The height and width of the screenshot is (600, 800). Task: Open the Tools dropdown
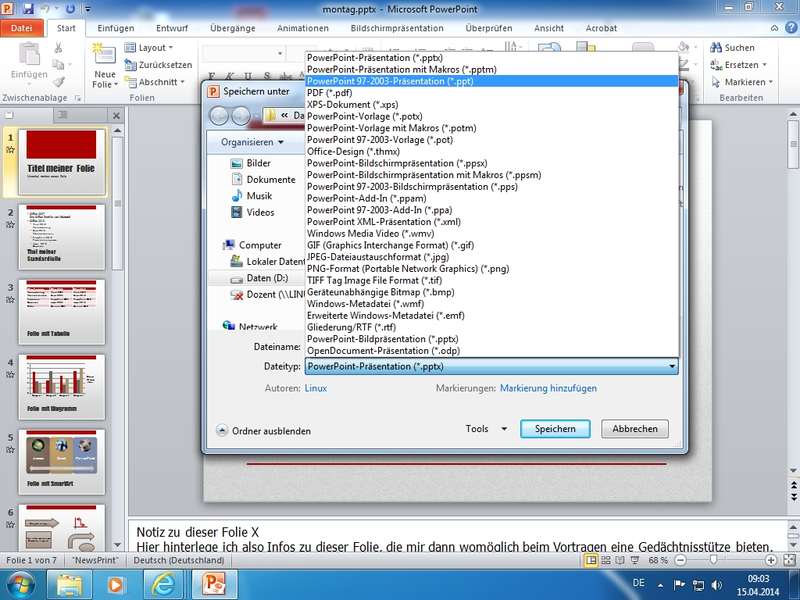click(486, 429)
